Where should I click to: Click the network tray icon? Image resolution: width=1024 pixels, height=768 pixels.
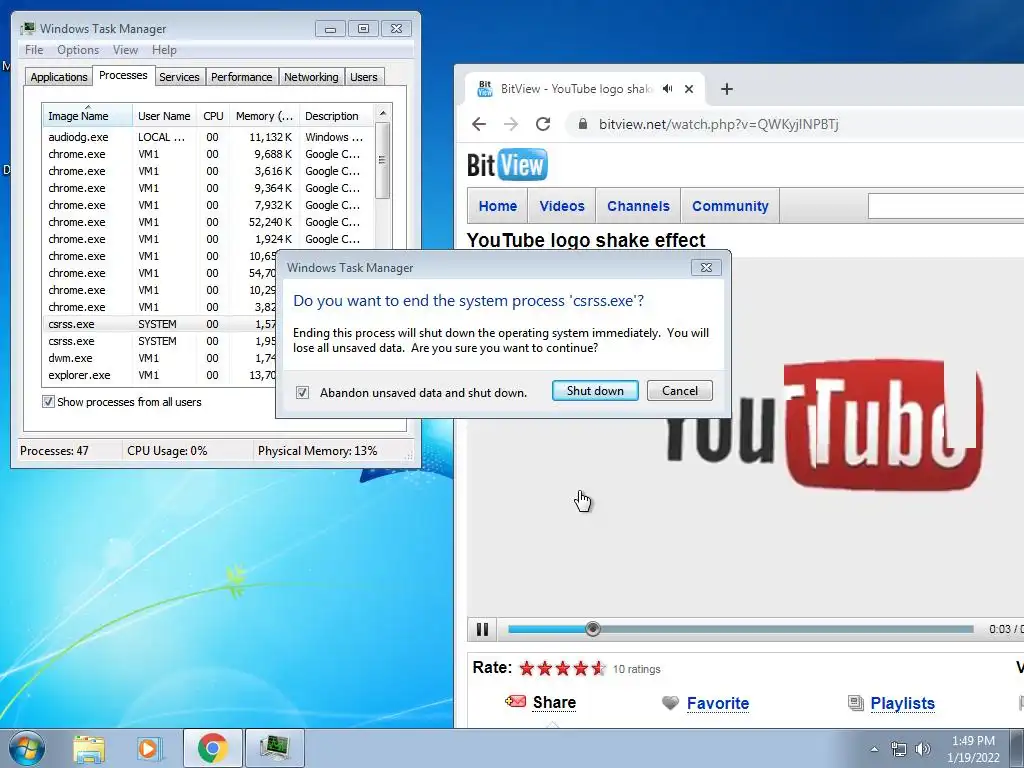(899, 749)
